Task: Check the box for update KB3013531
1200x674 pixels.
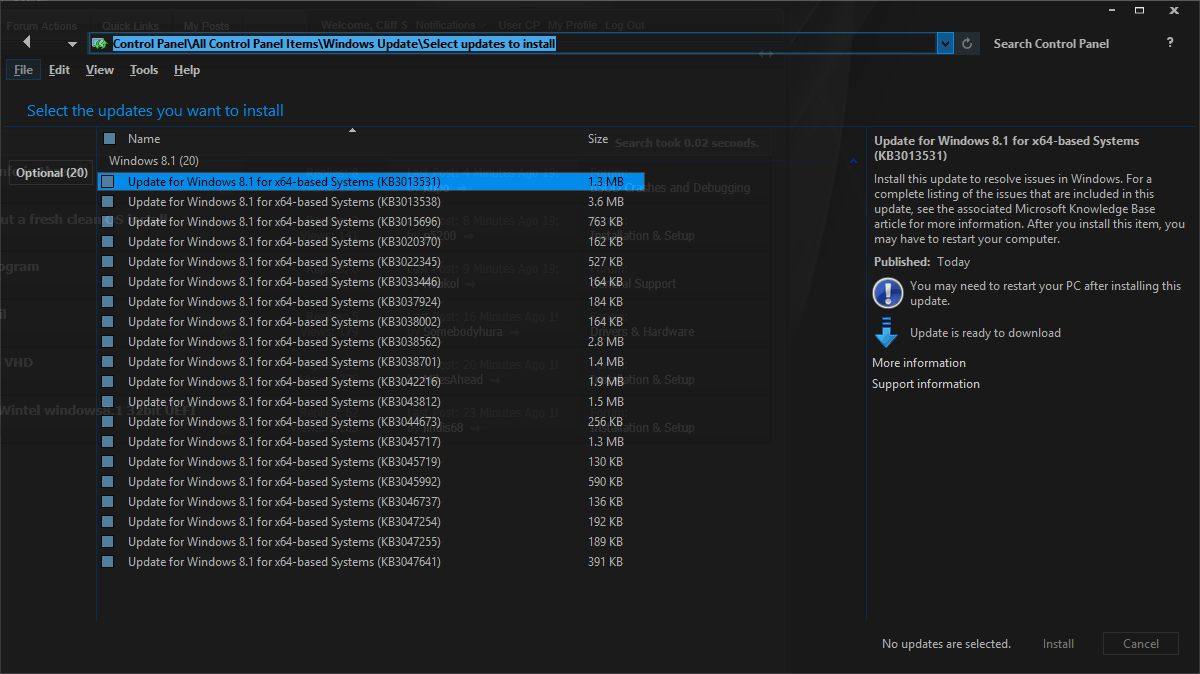Action: point(108,182)
